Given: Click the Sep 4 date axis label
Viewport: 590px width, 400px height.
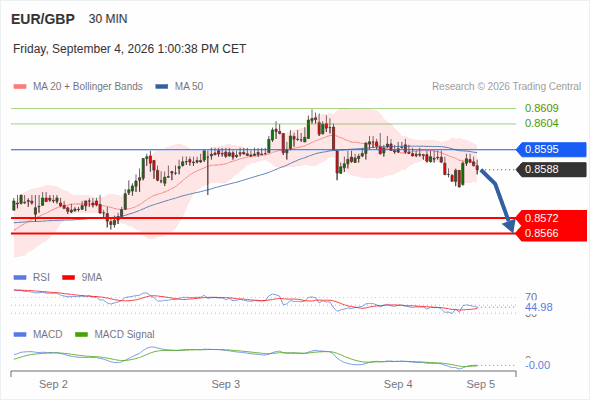Looking at the screenshot, I should 398,385.
